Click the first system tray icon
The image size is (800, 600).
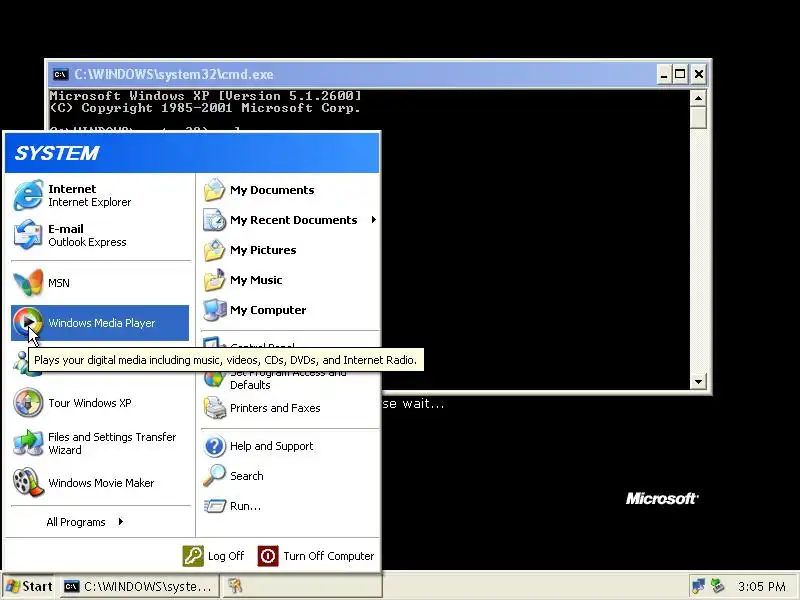pyautogui.click(x=697, y=586)
